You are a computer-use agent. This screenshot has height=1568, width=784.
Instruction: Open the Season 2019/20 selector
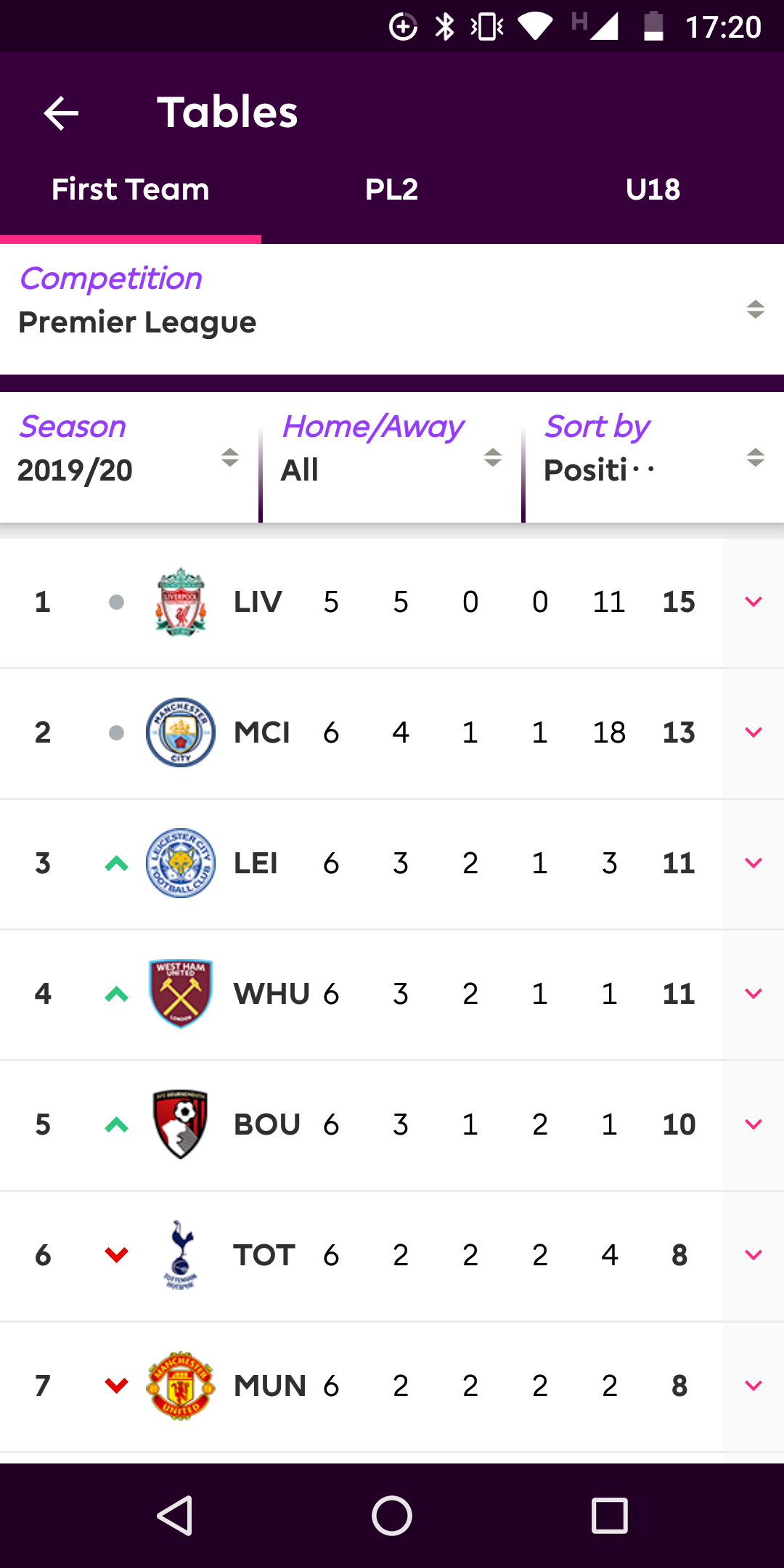pos(129,457)
